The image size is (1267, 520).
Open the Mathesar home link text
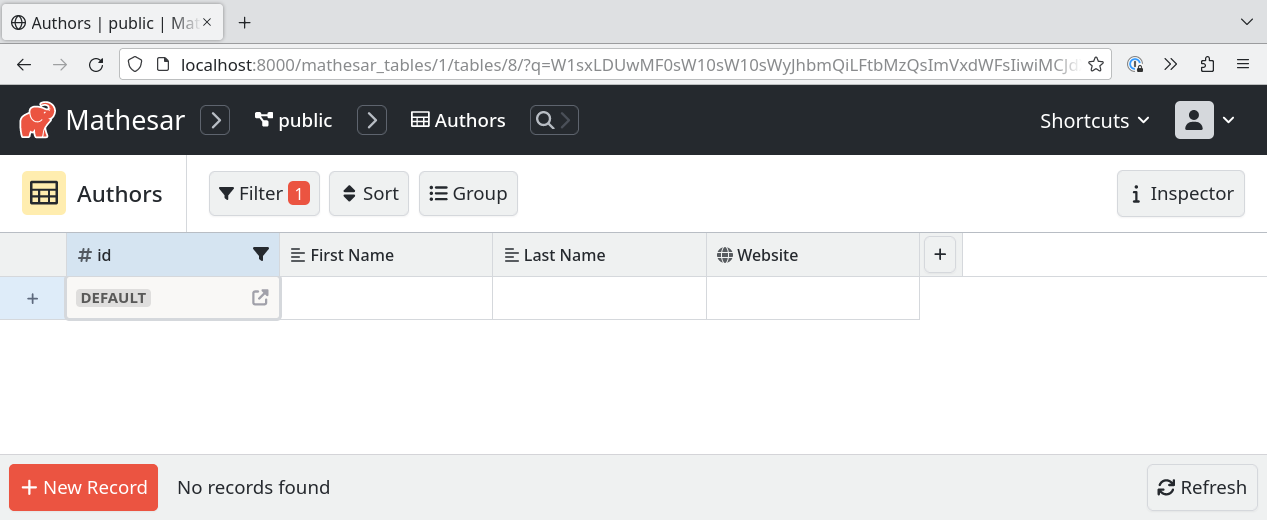click(125, 120)
